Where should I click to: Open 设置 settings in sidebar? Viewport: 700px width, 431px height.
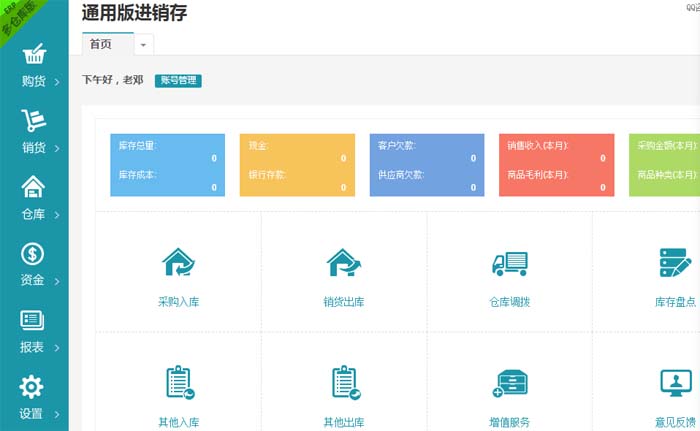click(34, 398)
